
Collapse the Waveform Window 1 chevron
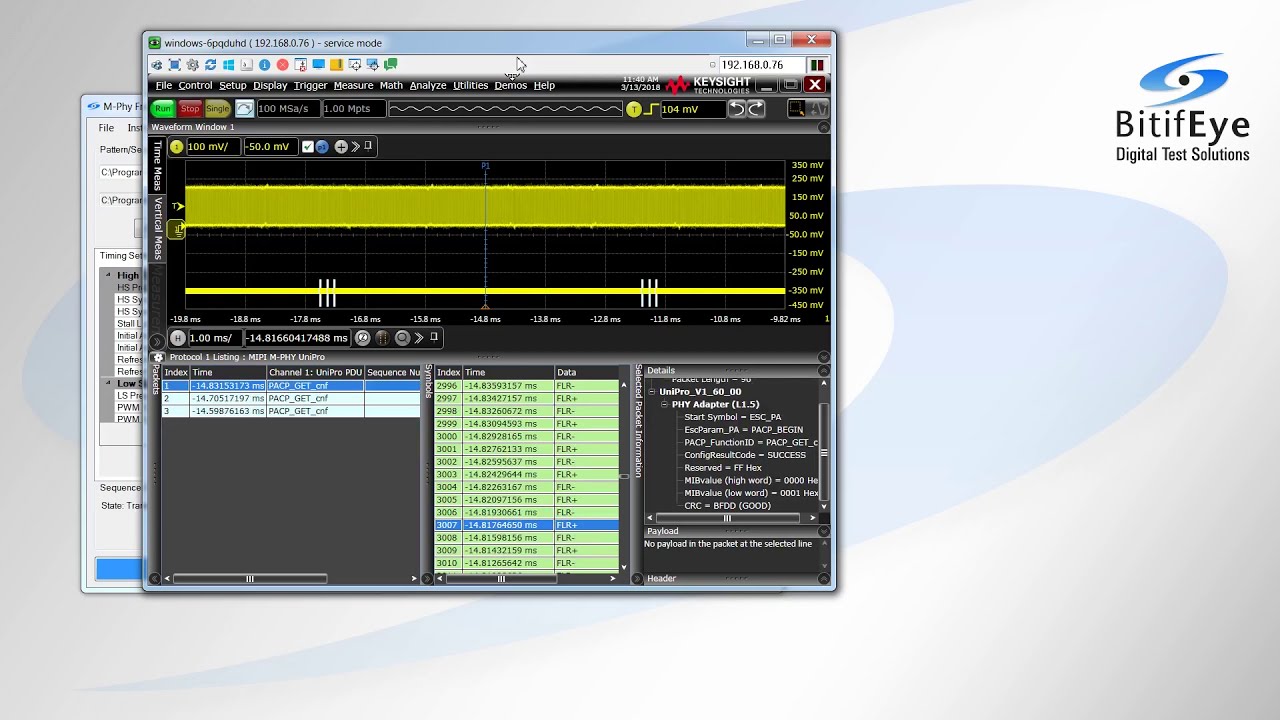point(824,127)
